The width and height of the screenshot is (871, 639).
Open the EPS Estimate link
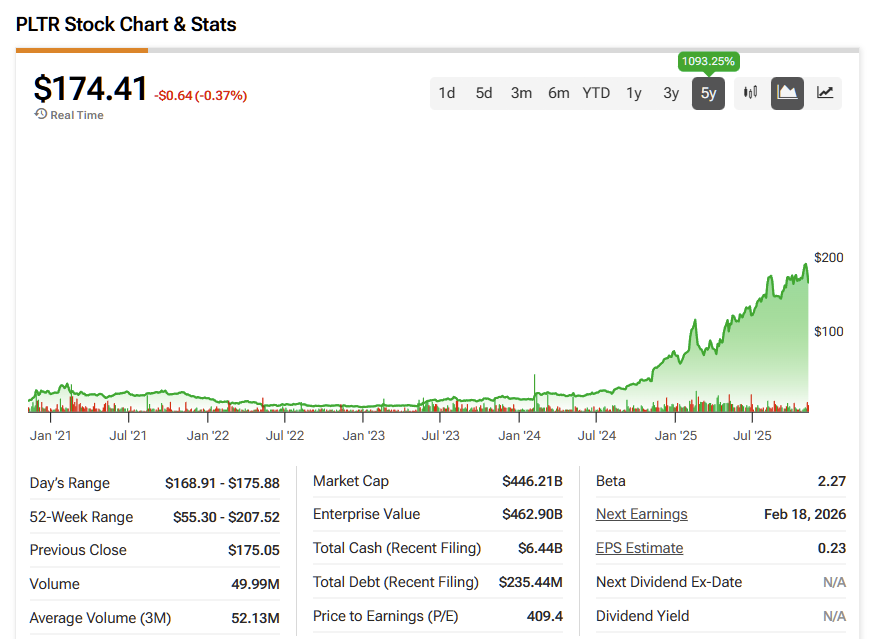click(x=639, y=548)
